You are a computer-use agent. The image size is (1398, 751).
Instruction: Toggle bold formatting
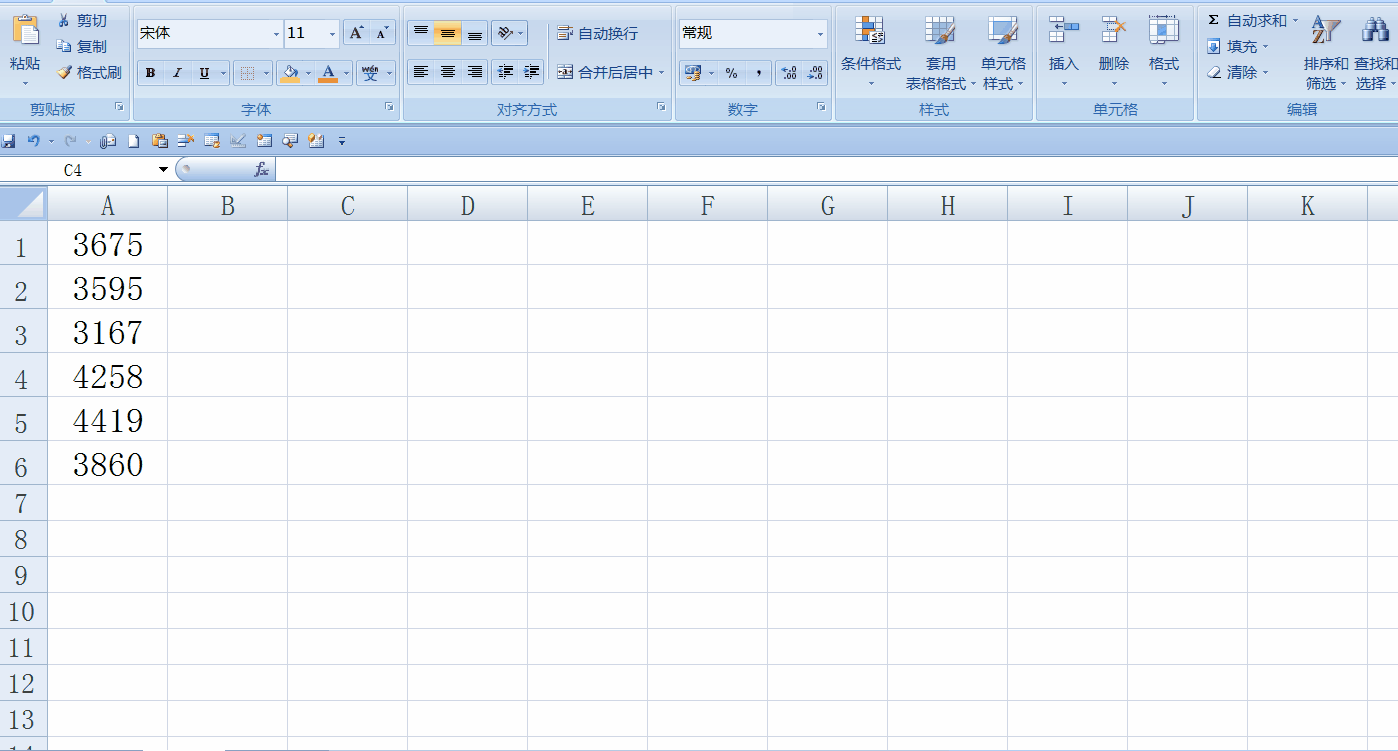pos(150,73)
